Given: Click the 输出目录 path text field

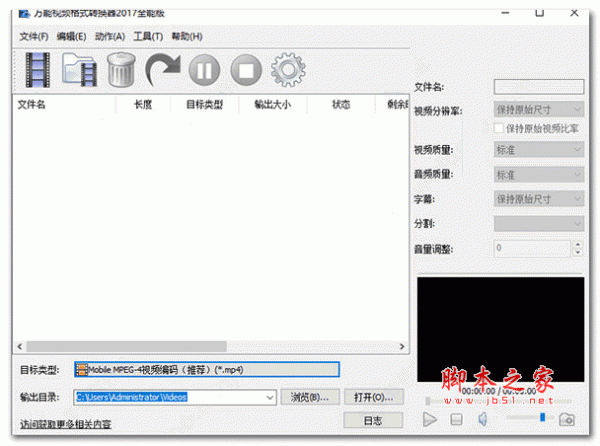Looking at the screenshot, I should (169, 397).
